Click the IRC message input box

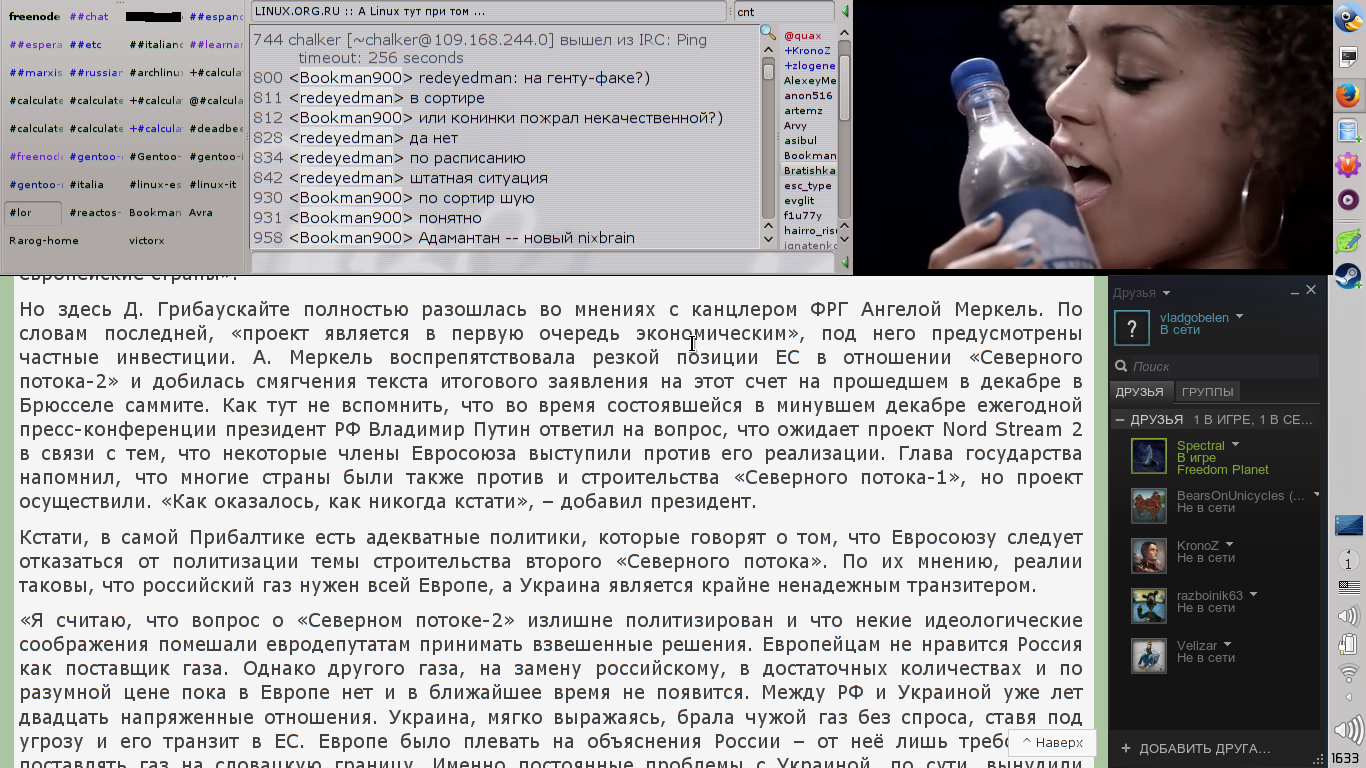click(x=544, y=263)
